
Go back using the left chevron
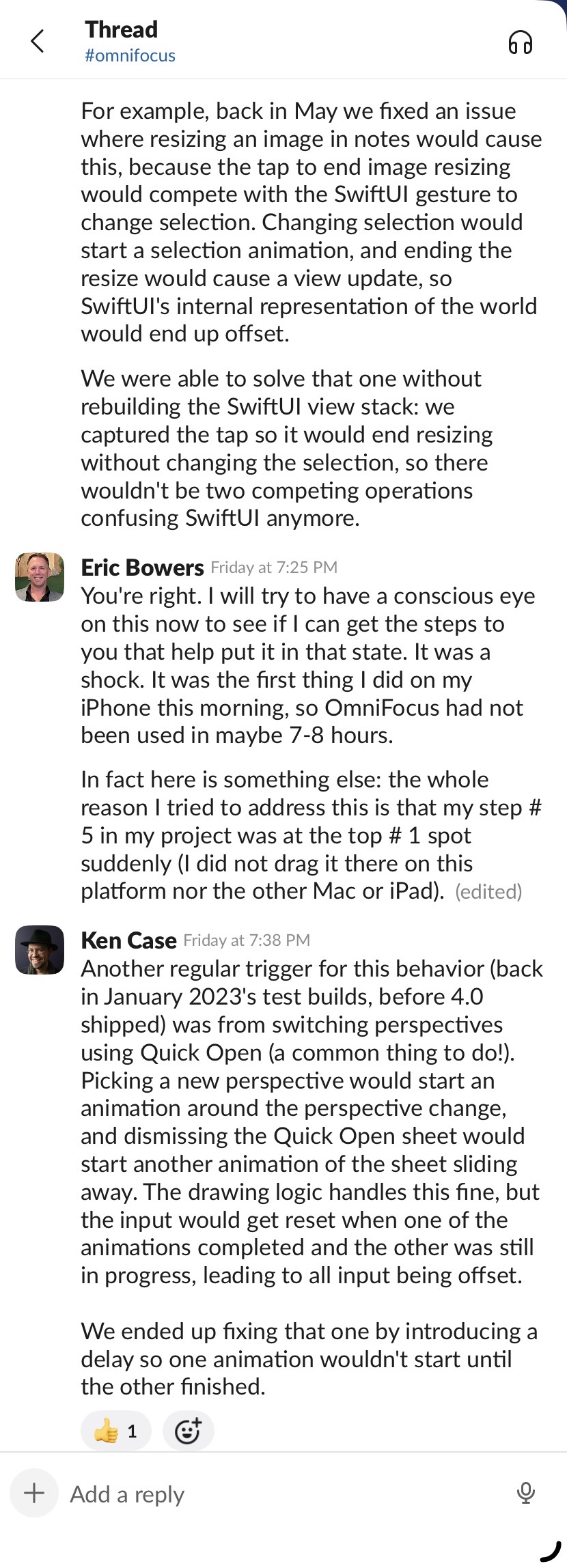tap(38, 42)
